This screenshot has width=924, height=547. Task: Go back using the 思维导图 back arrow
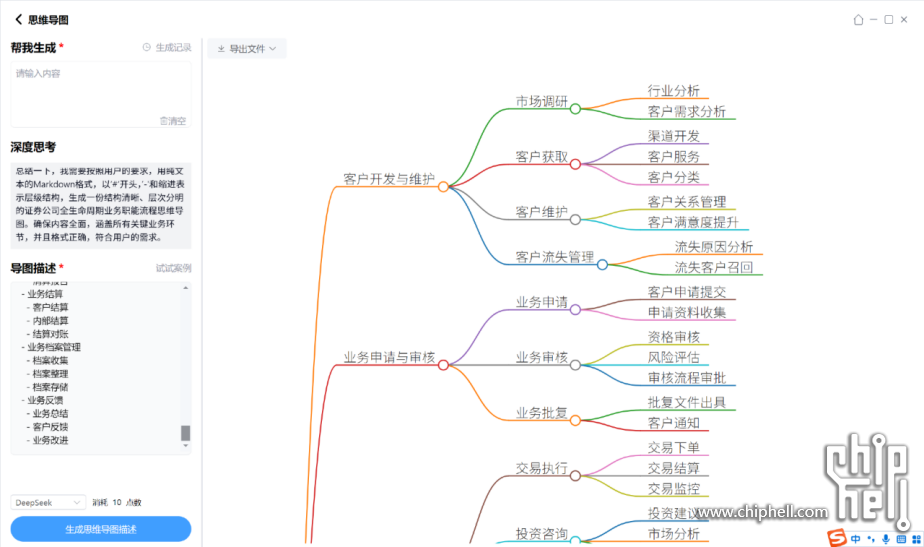(18, 19)
